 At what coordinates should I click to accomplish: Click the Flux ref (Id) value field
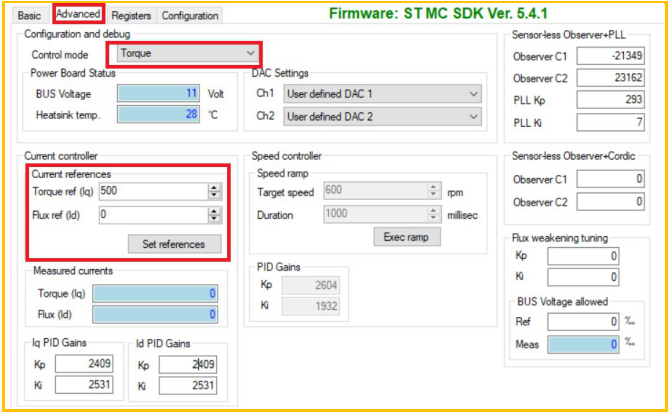(x=152, y=214)
